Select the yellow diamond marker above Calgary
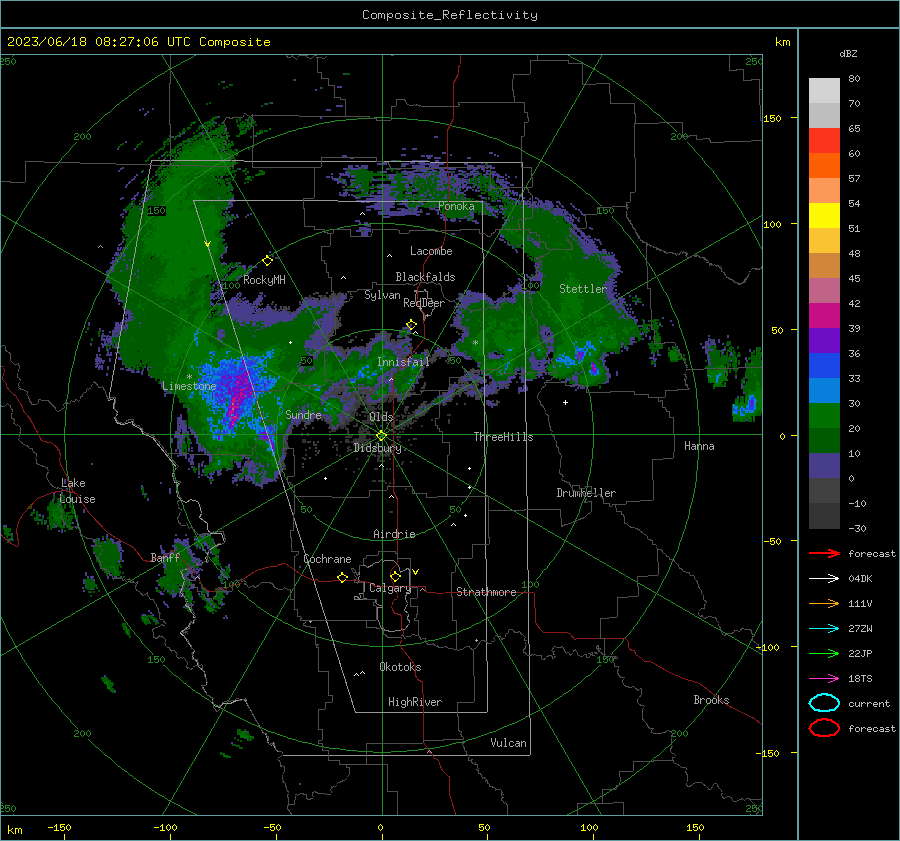Image resolution: width=900 pixels, height=841 pixels. coord(395,576)
